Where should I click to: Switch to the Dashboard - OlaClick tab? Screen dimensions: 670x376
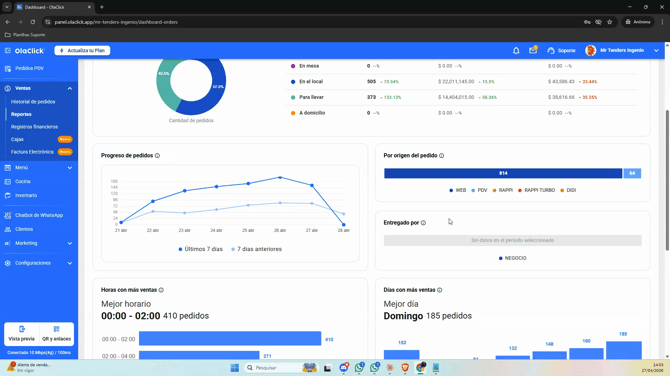53,7
